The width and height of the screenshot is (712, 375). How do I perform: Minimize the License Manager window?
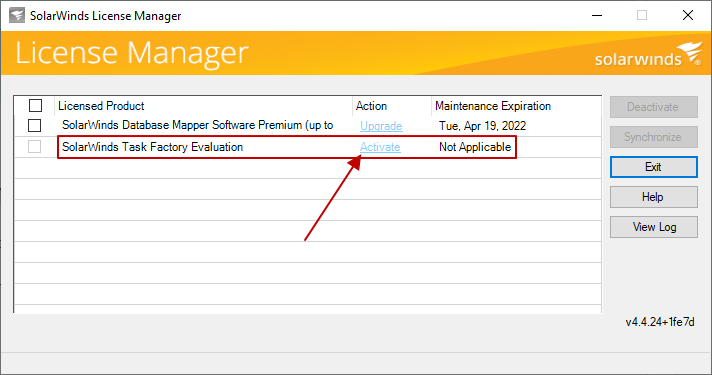(x=597, y=15)
